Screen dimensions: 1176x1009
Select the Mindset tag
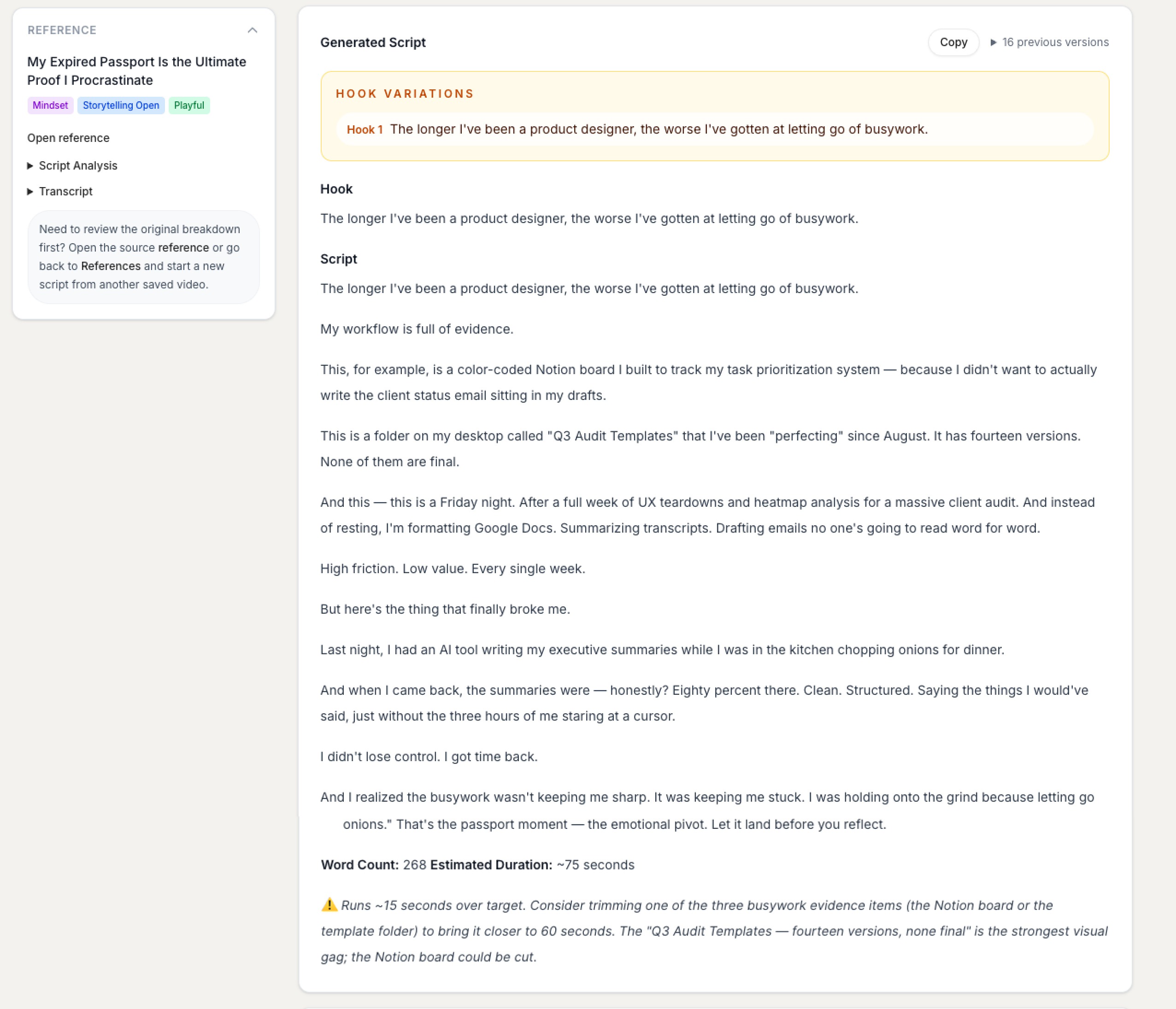(51, 106)
